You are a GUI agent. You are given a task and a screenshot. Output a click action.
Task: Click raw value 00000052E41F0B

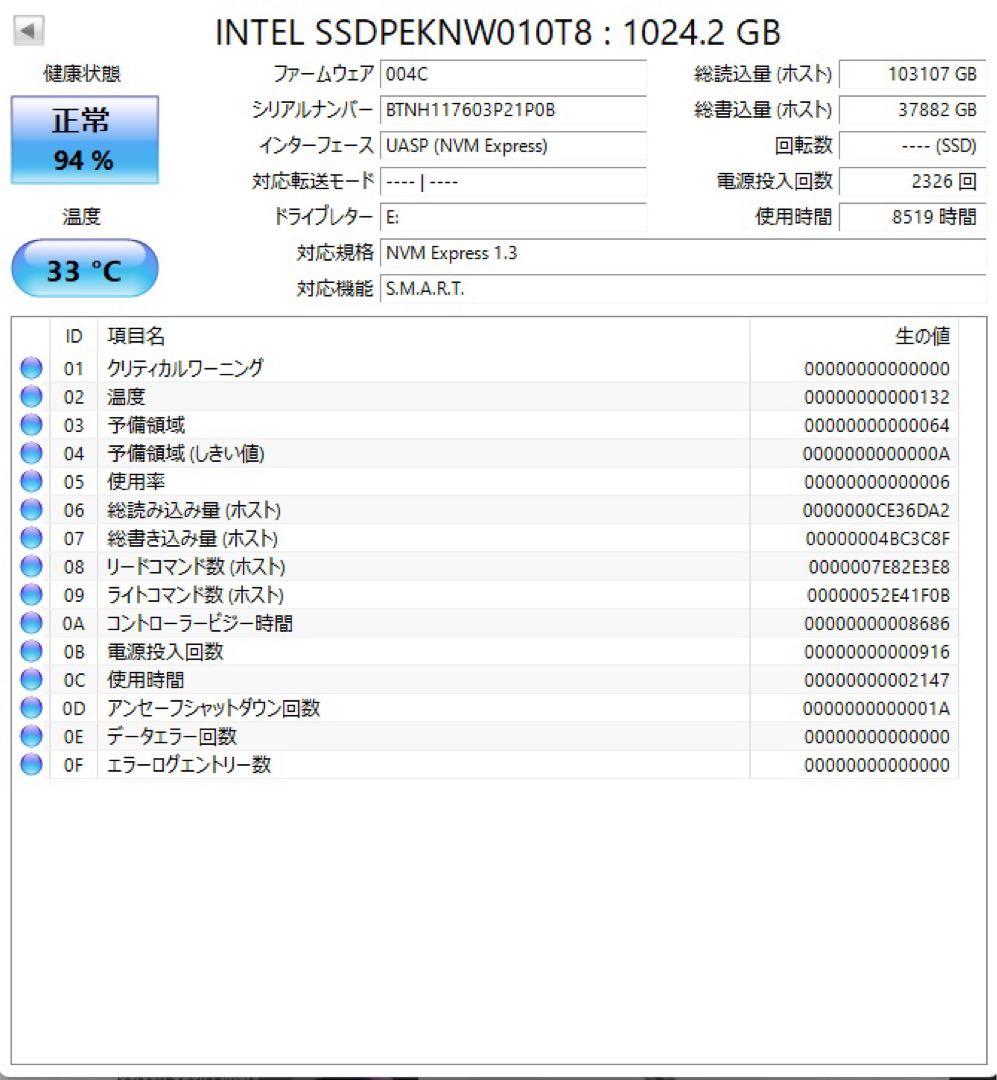point(878,595)
